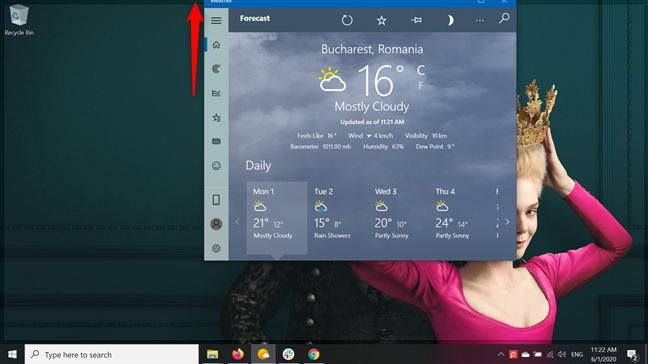
Task: Click the Bucharest, Romania location title
Action: 372,49
